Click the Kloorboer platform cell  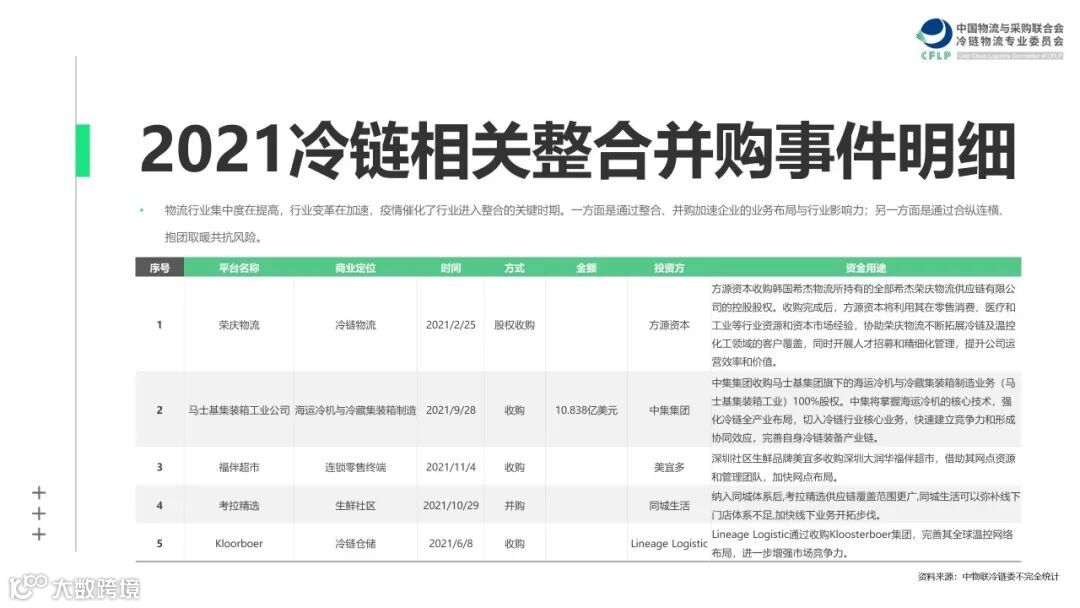(239, 543)
